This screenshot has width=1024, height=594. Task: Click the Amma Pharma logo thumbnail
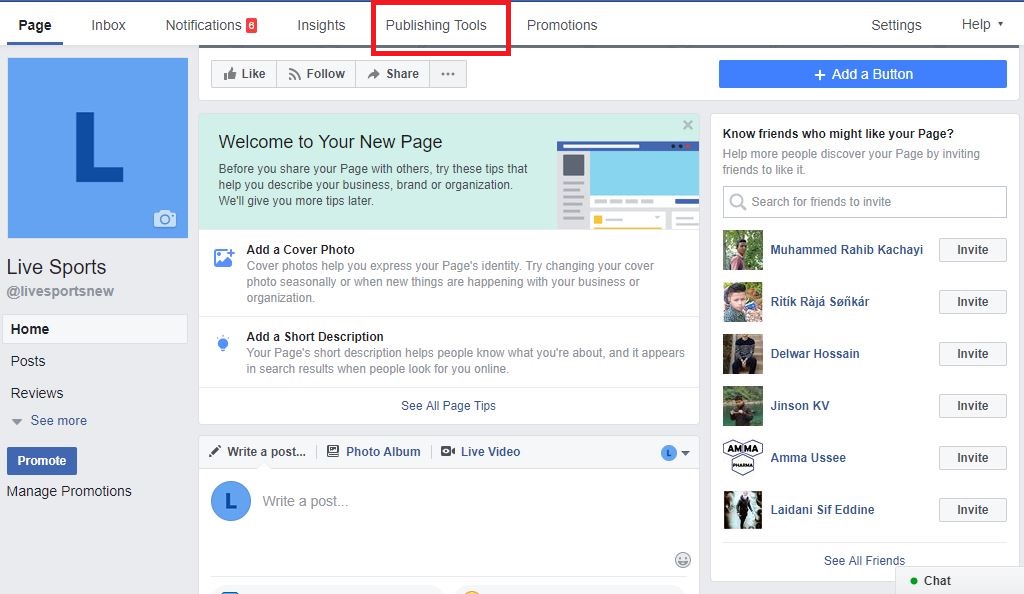click(x=743, y=458)
